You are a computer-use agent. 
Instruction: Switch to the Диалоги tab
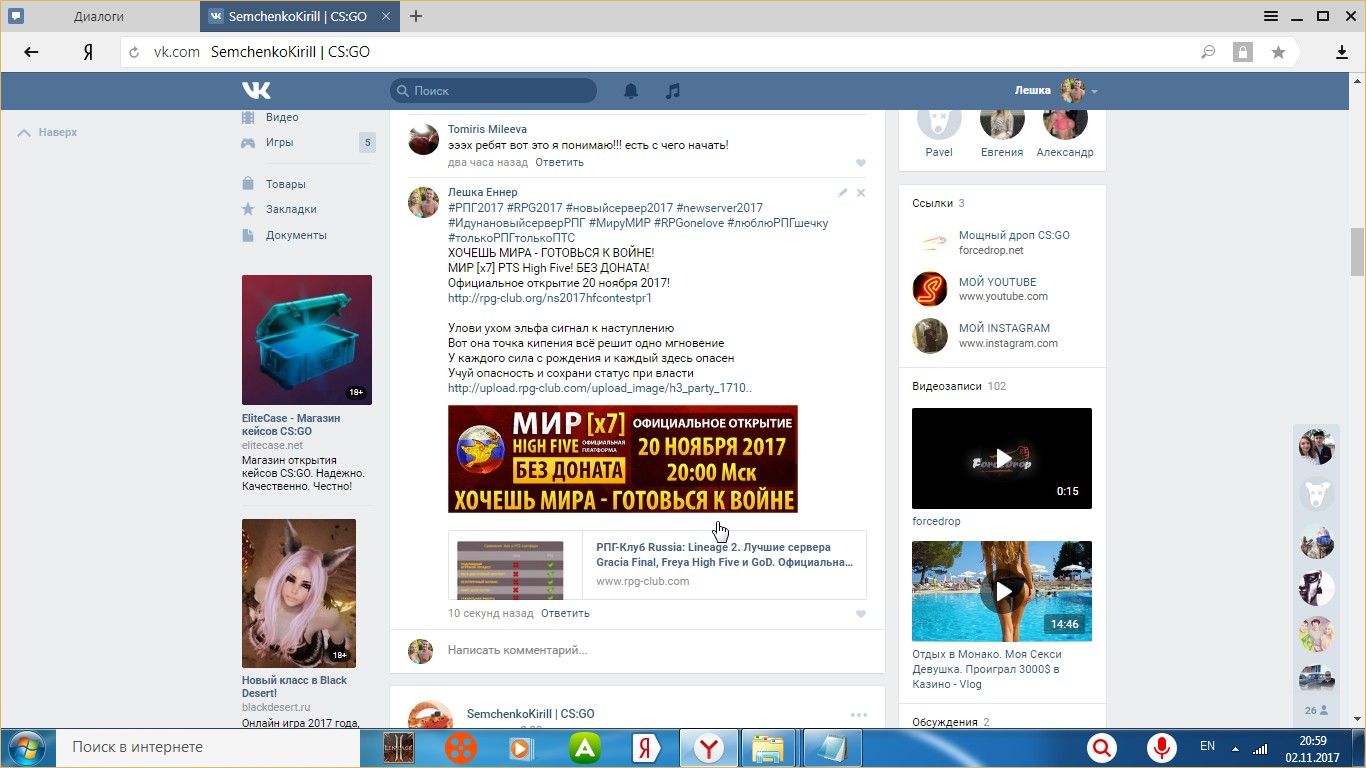(100, 17)
